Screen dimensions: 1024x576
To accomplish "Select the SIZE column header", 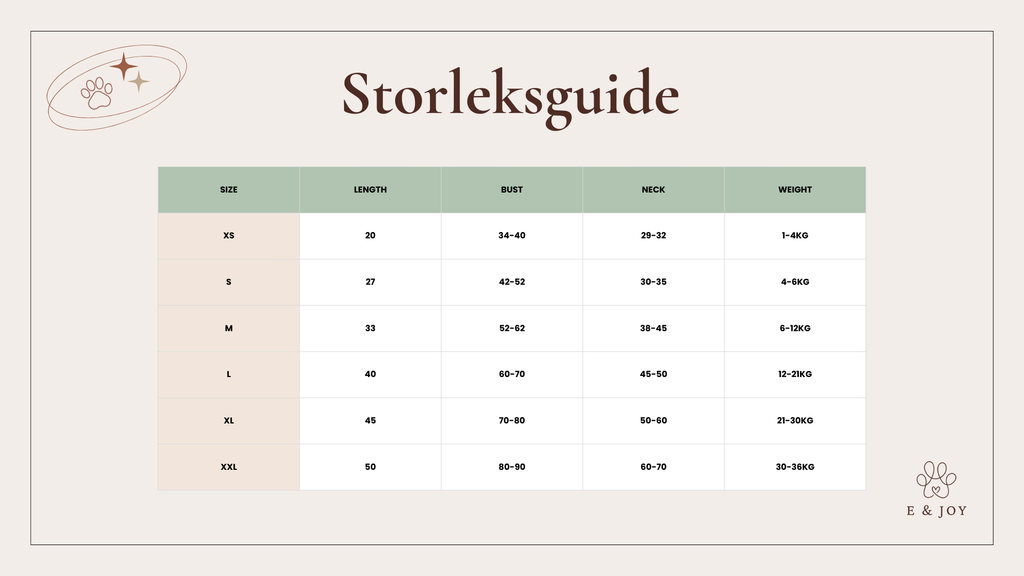I will pos(229,190).
